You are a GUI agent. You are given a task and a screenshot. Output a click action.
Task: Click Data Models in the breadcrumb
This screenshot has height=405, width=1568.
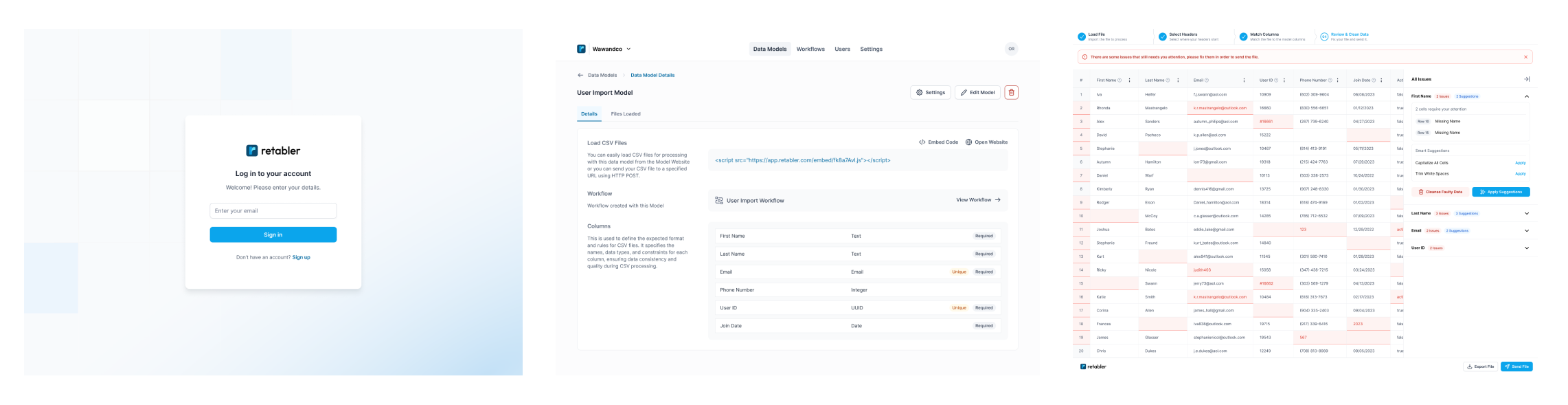(x=602, y=75)
